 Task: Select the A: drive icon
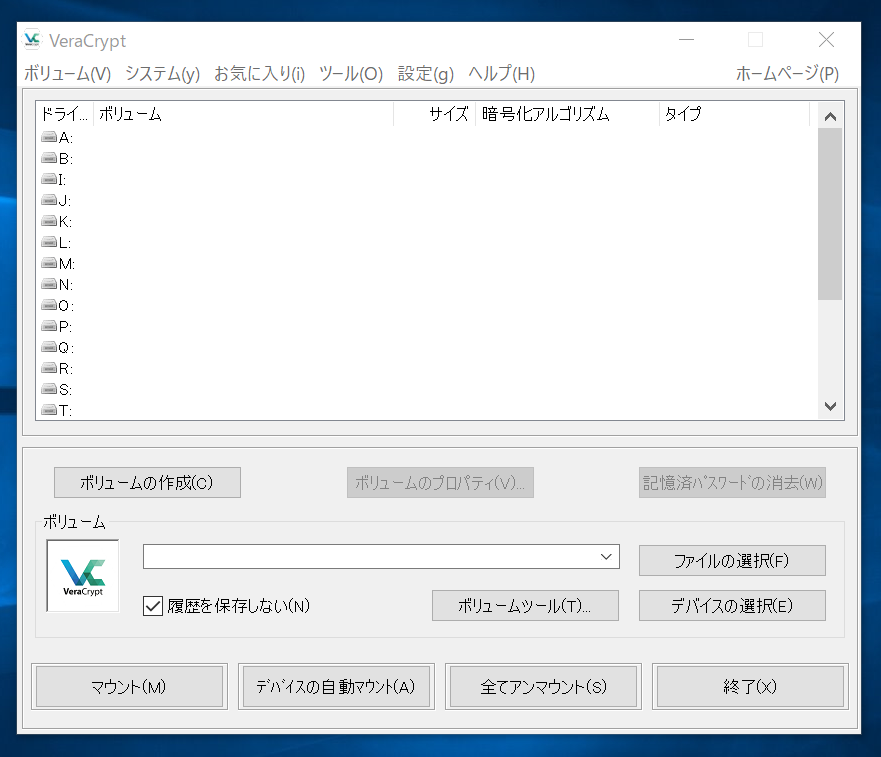pos(49,138)
